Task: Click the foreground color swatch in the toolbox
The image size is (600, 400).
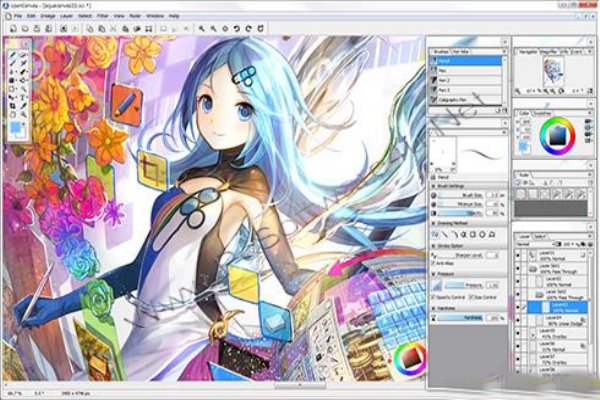Action: click(x=15, y=127)
